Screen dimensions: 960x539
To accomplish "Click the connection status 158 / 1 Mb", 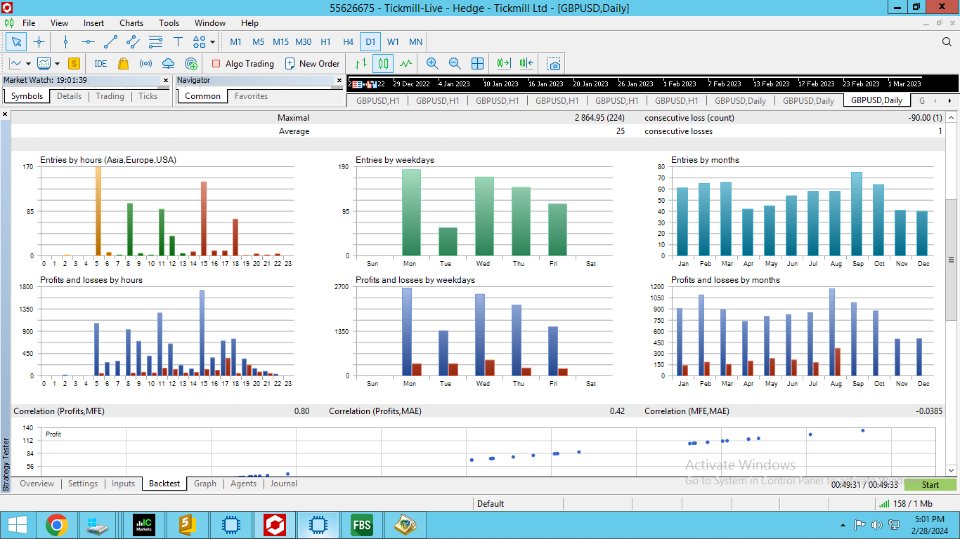I will 906,503.
